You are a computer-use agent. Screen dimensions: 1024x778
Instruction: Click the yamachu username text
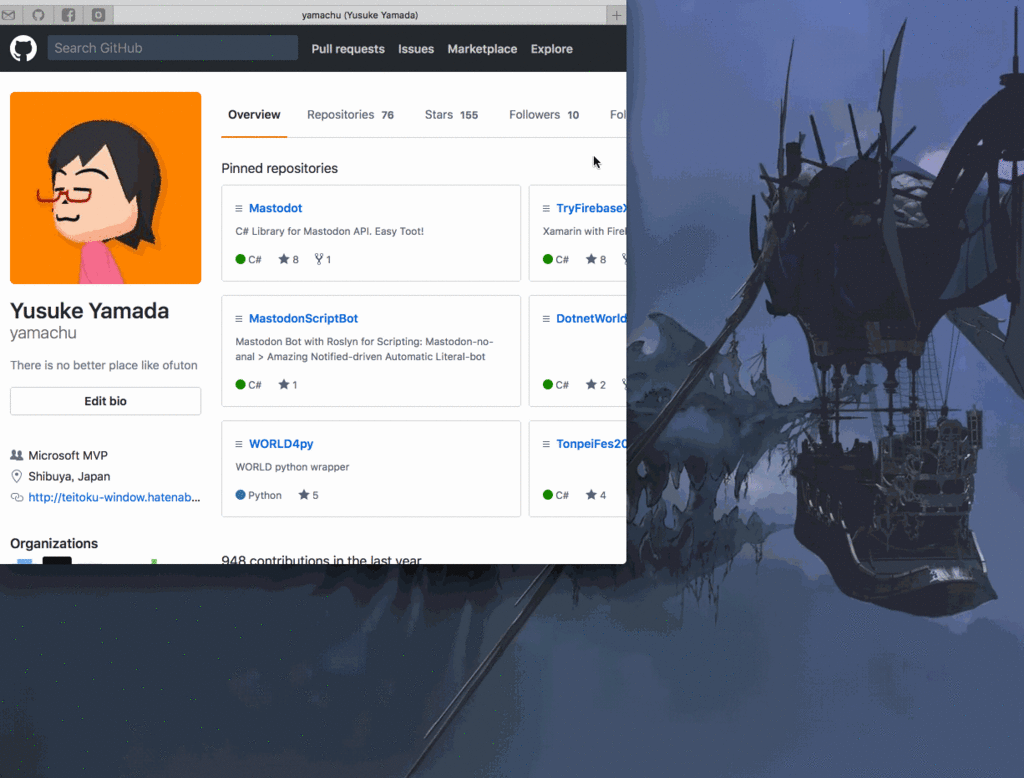coord(43,333)
